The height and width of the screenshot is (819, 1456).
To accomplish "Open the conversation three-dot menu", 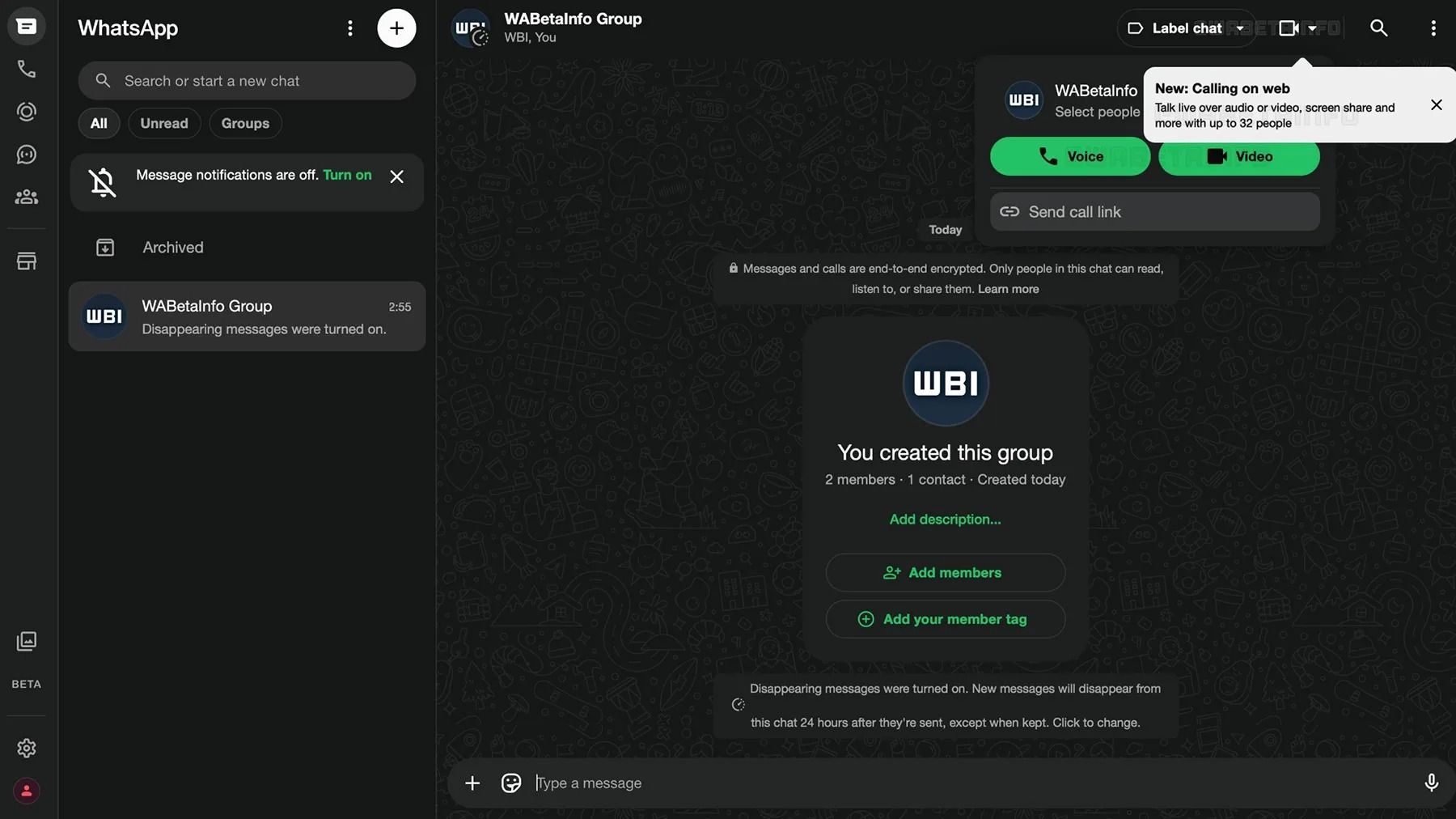I will 1433,28.
